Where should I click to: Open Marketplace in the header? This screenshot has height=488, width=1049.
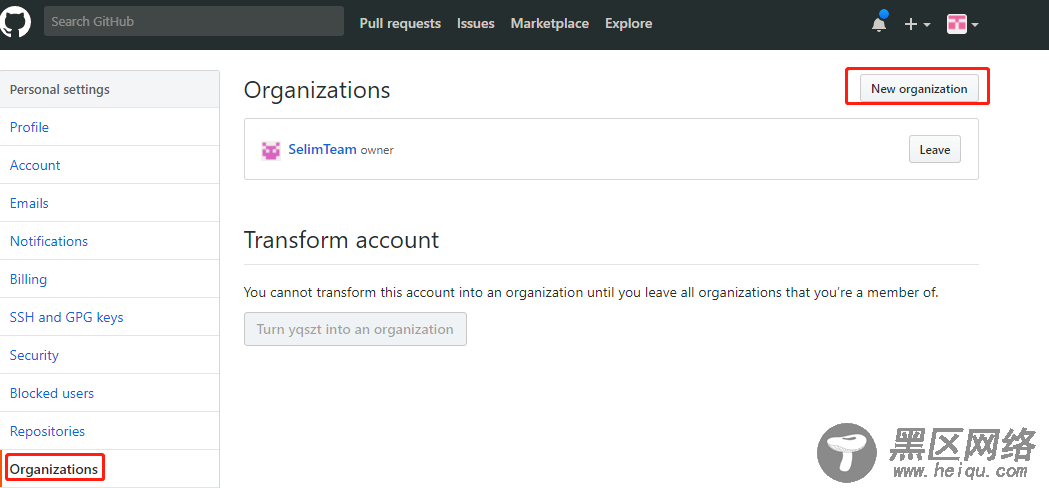550,23
